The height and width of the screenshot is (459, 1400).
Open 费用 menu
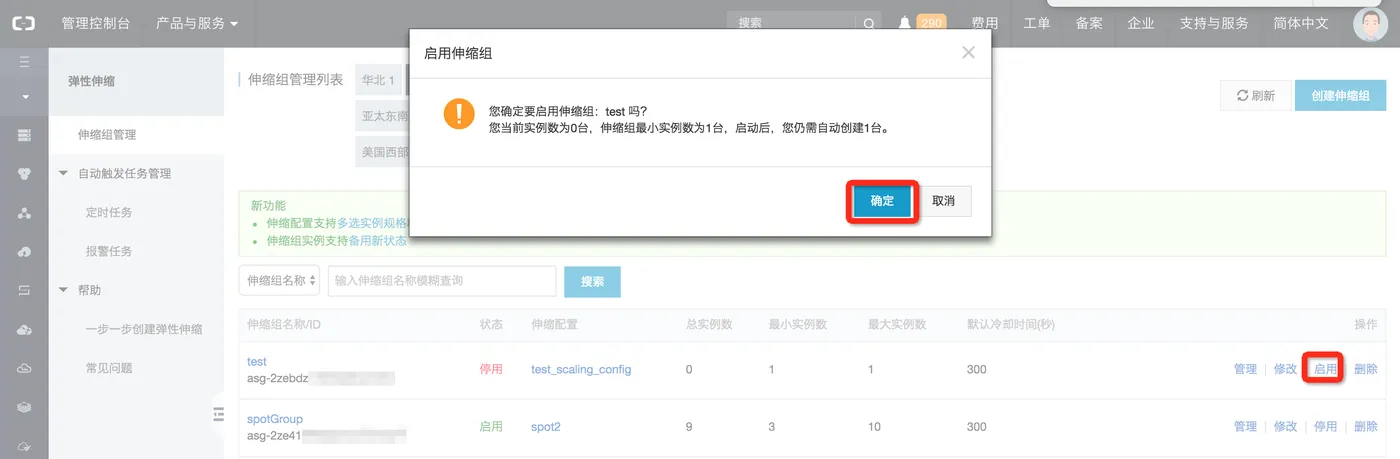pyautogui.click(x=984, y=23)
